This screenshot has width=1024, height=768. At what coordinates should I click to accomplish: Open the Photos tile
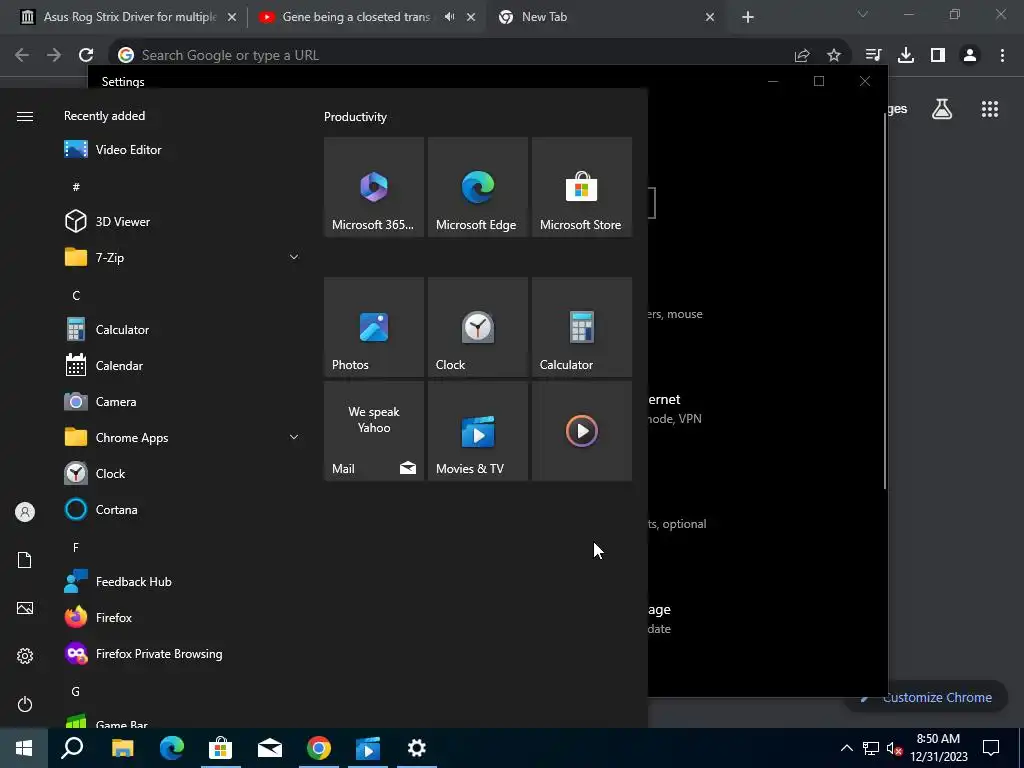point(374,327)
